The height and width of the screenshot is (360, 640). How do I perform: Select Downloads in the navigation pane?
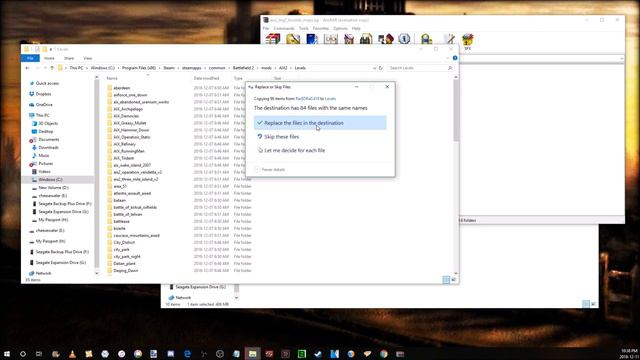click(49, 147)
